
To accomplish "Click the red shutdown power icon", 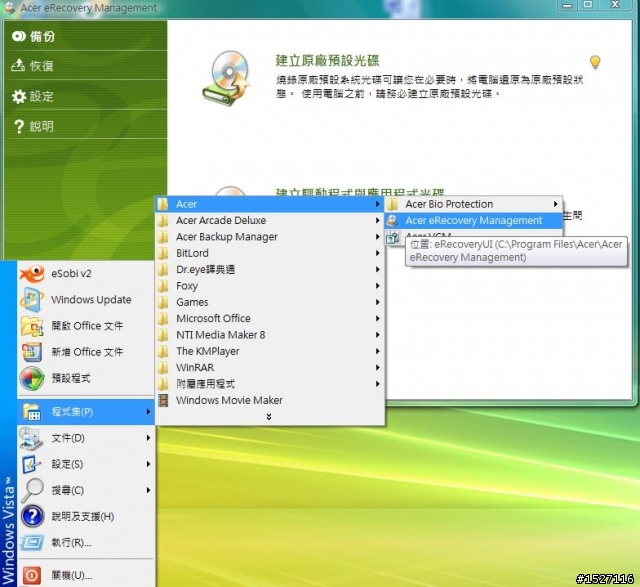I will [32, 576].
